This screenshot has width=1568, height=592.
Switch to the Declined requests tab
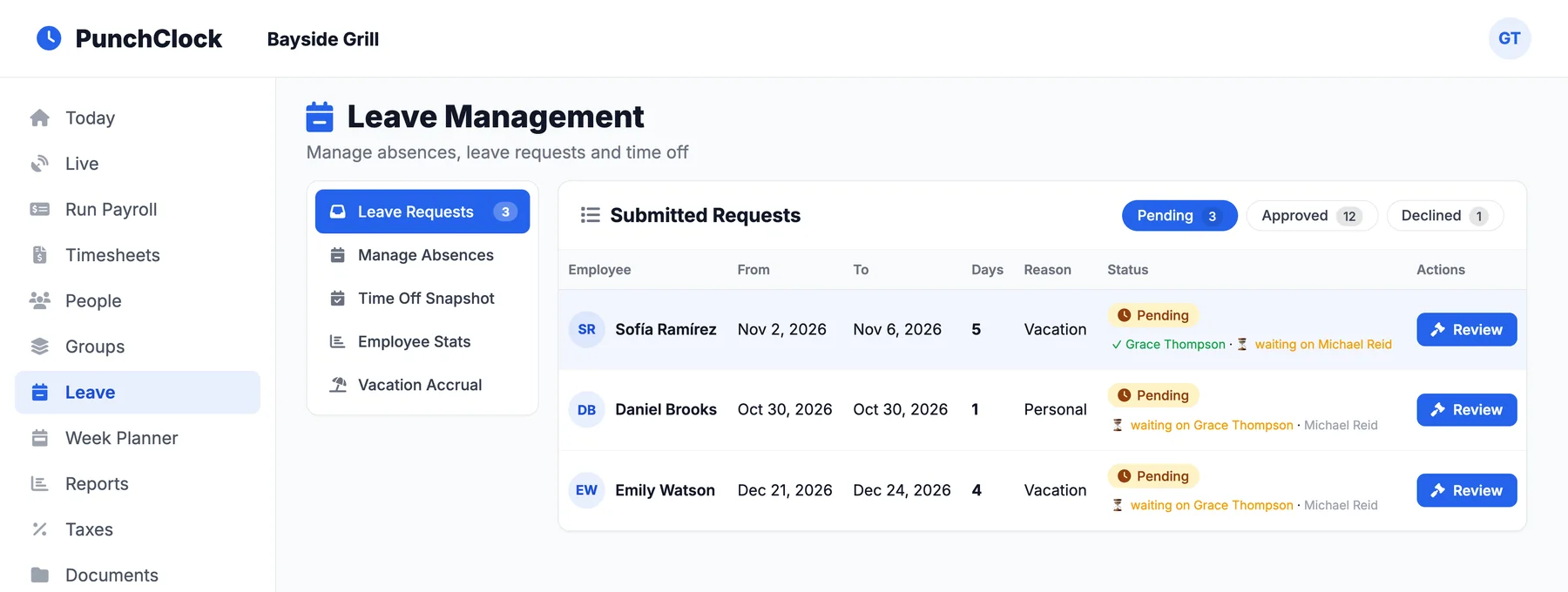tap(1445, 216)
